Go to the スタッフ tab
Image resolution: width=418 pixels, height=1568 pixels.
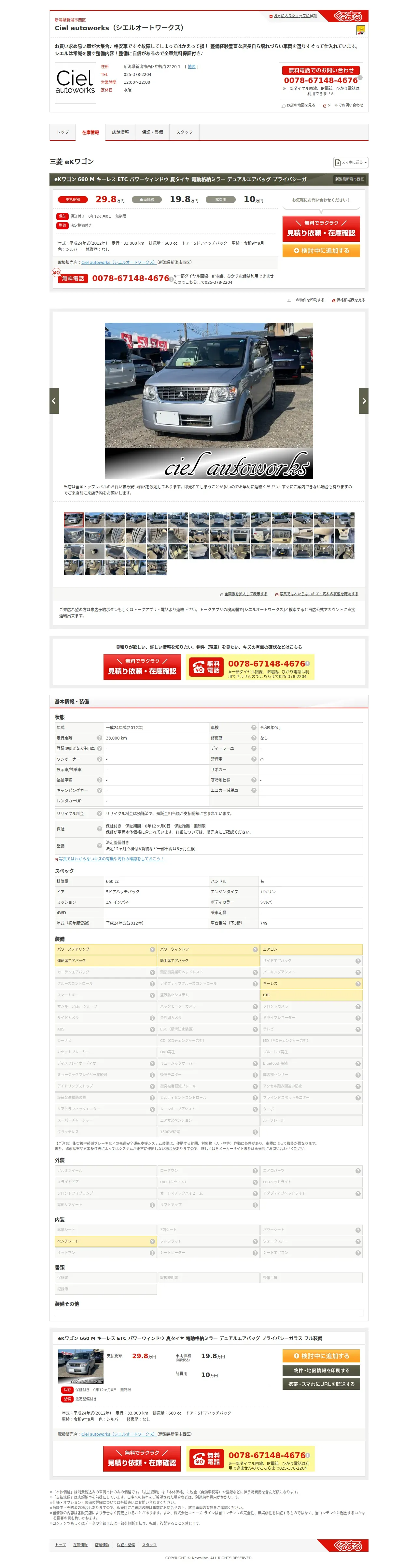(x=184, y=132)
